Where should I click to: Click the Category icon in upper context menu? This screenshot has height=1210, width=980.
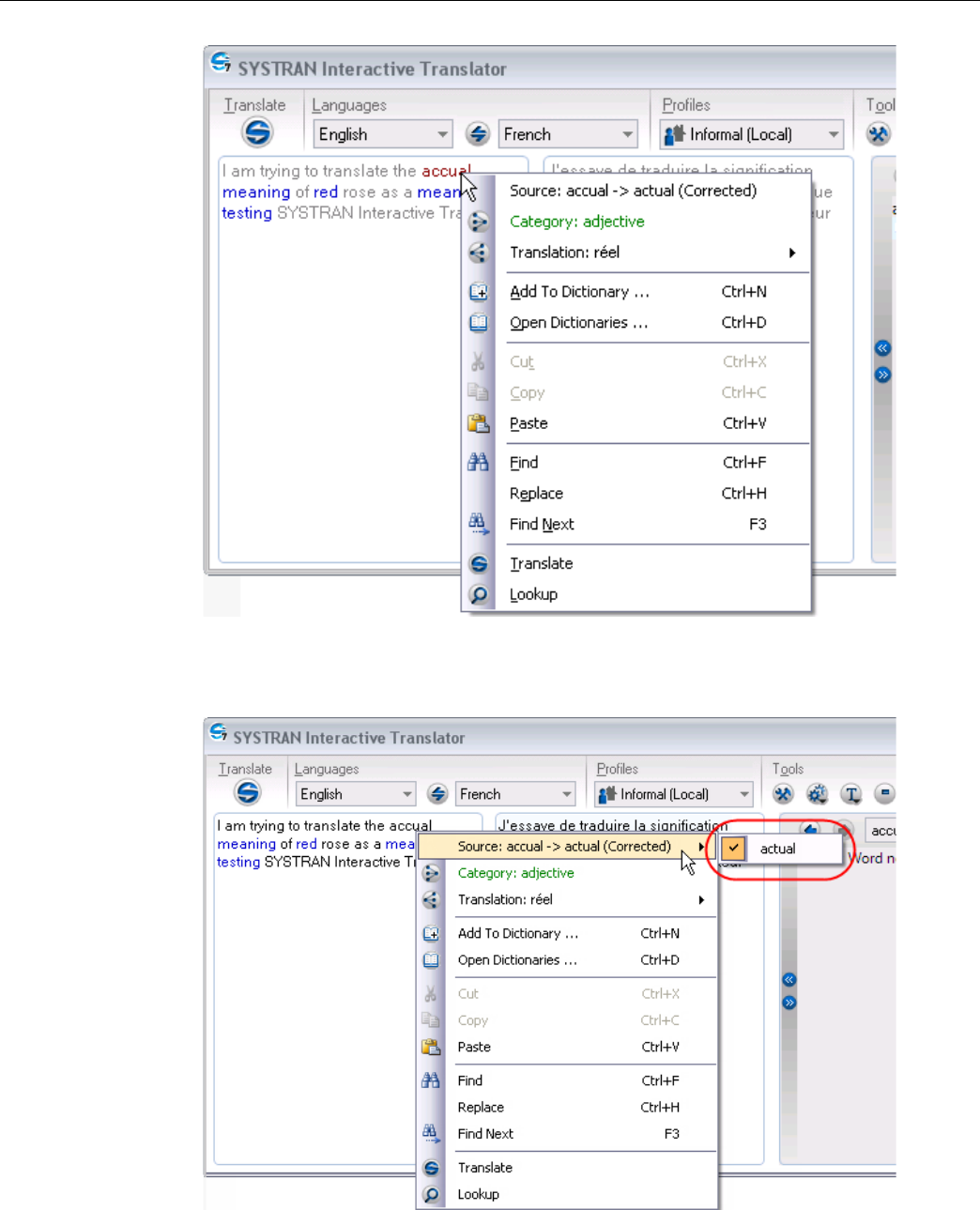pos(479,222)
